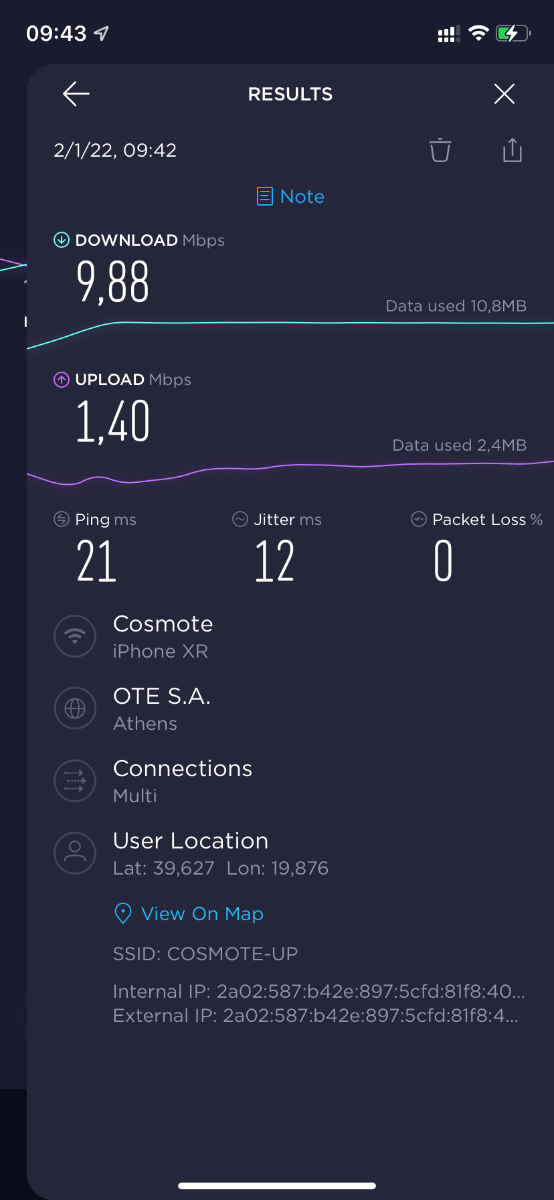Tap the battery indicator in status bar
This screenshot has height=1200, width=554.
[x=512, y=34]
